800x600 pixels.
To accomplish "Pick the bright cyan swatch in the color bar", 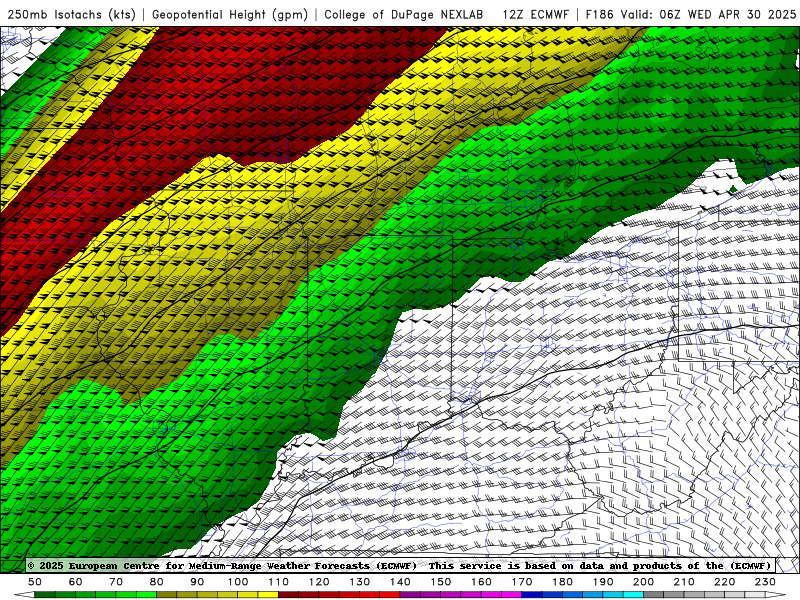I will [x=633, y=595].
